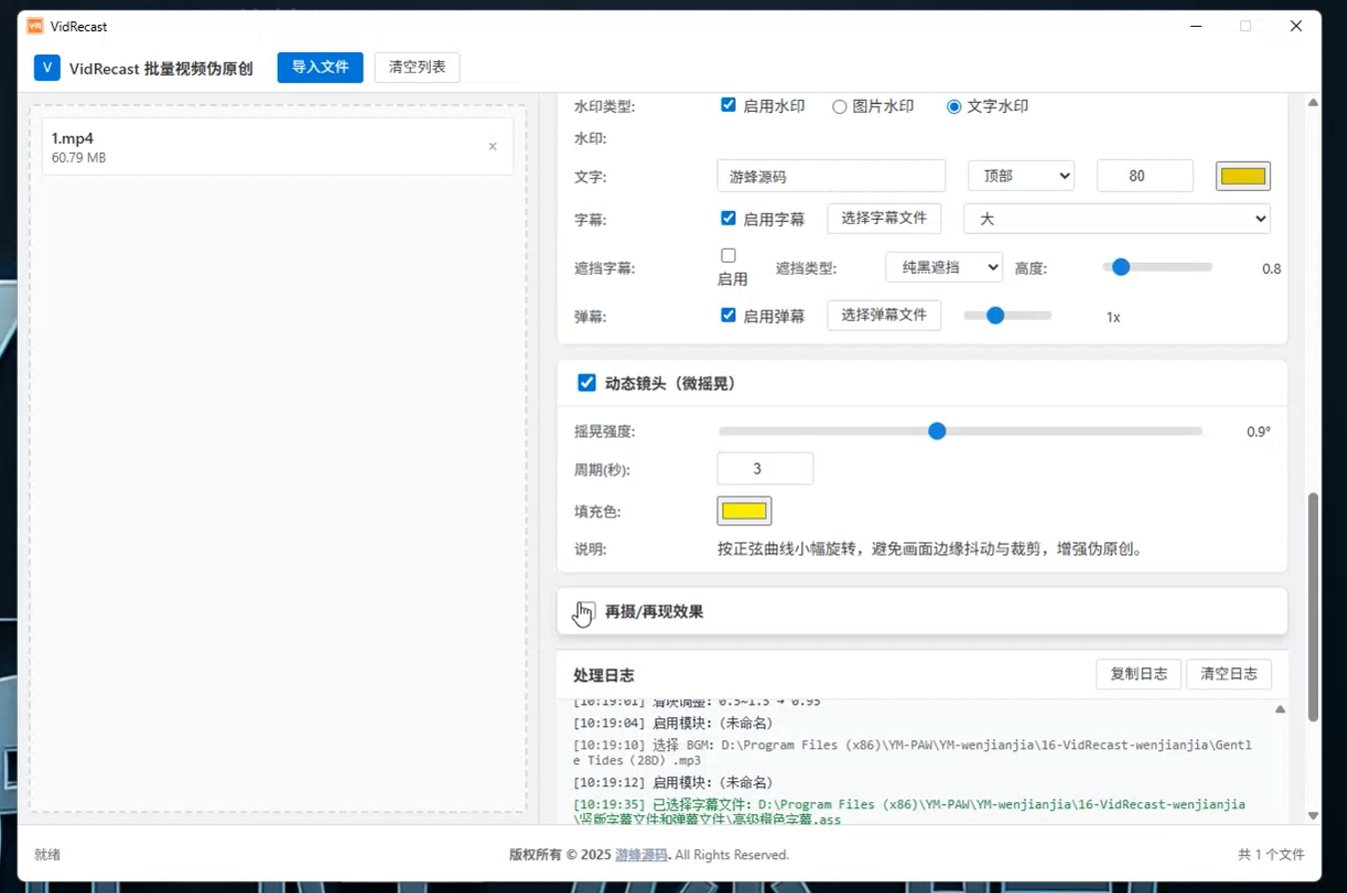Open the 填充色 yellow color swatch

[744, 511]
